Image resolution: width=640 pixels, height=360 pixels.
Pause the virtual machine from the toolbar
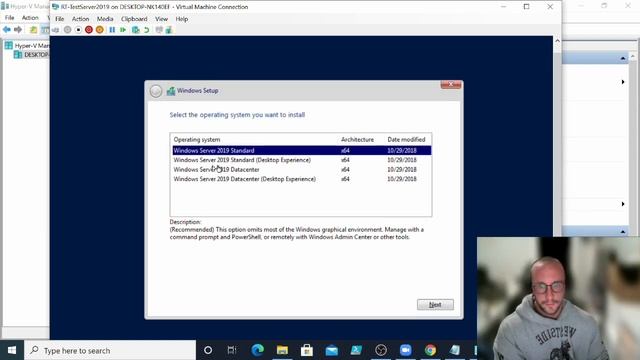pos(112,30)
